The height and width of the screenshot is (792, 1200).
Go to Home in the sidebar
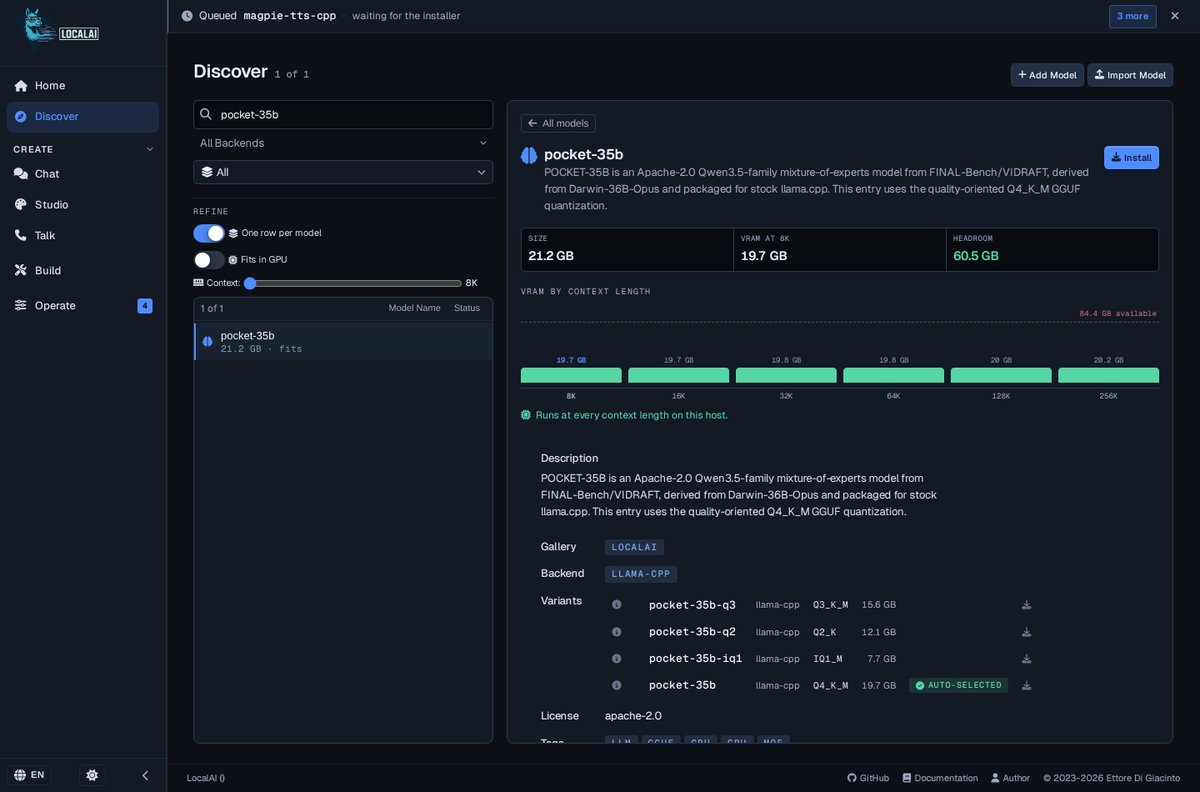point(83,85)
